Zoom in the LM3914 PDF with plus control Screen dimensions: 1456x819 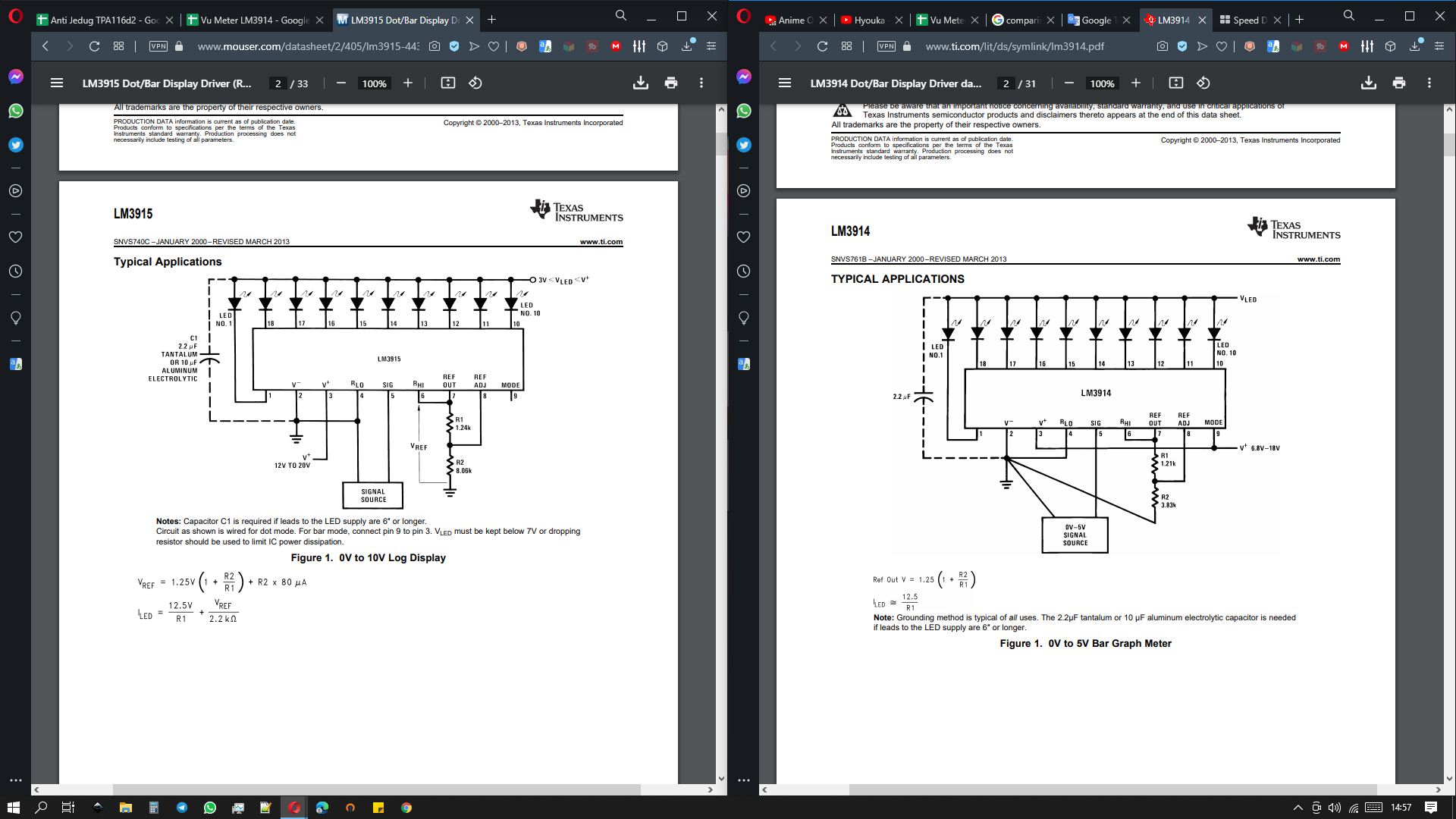[x=1136, y=83]
